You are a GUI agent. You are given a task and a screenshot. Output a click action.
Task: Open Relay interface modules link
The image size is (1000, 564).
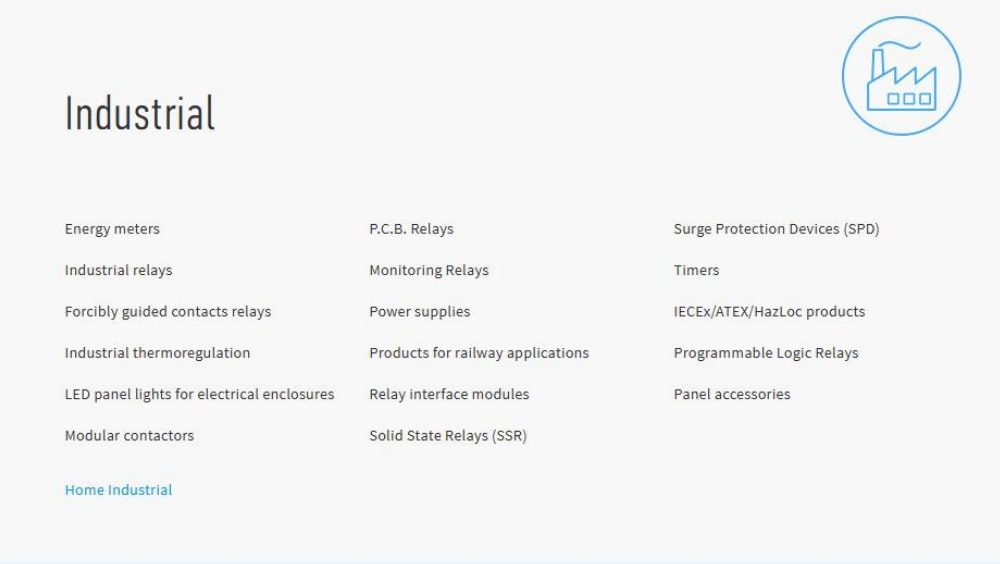point(449,394)
